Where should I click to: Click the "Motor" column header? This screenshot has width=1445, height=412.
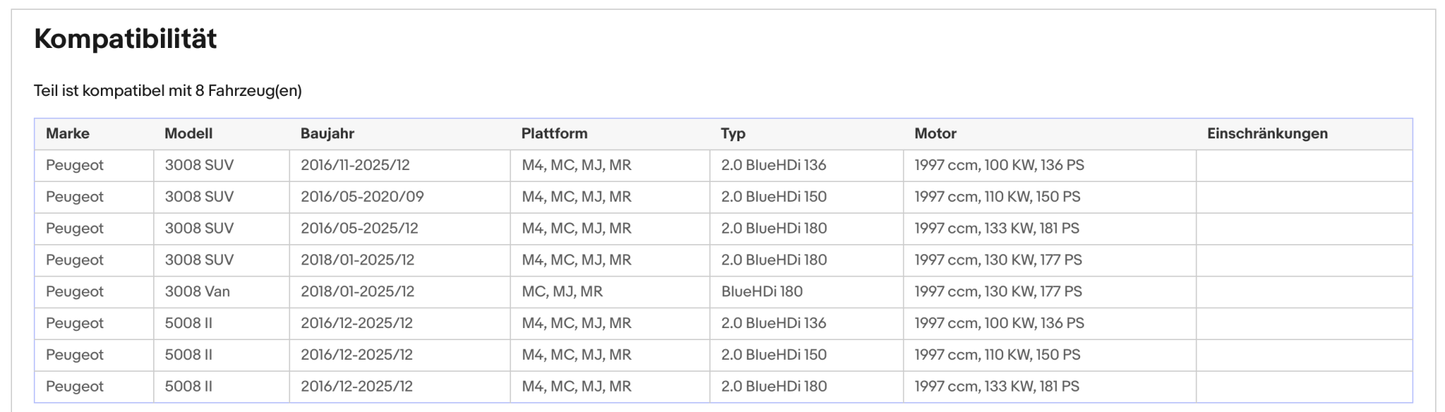click(x=935, y=134)
